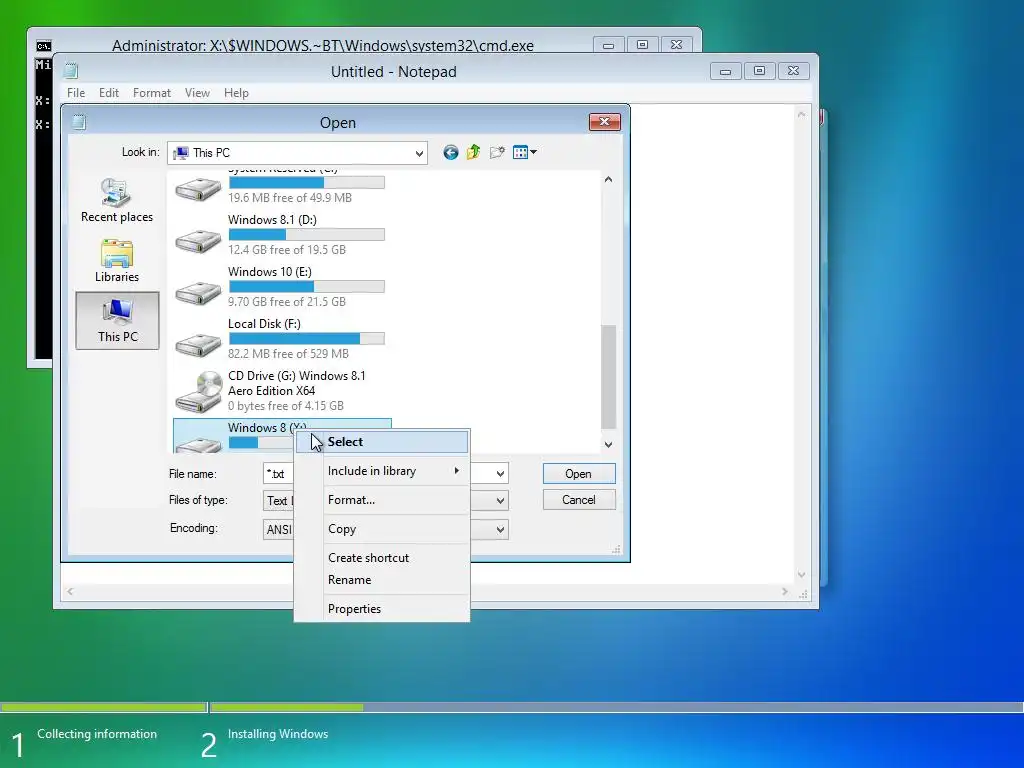Click the Notepad icon in Open dialog title
The image size is (1024, 768).
(x=79, y=122)
